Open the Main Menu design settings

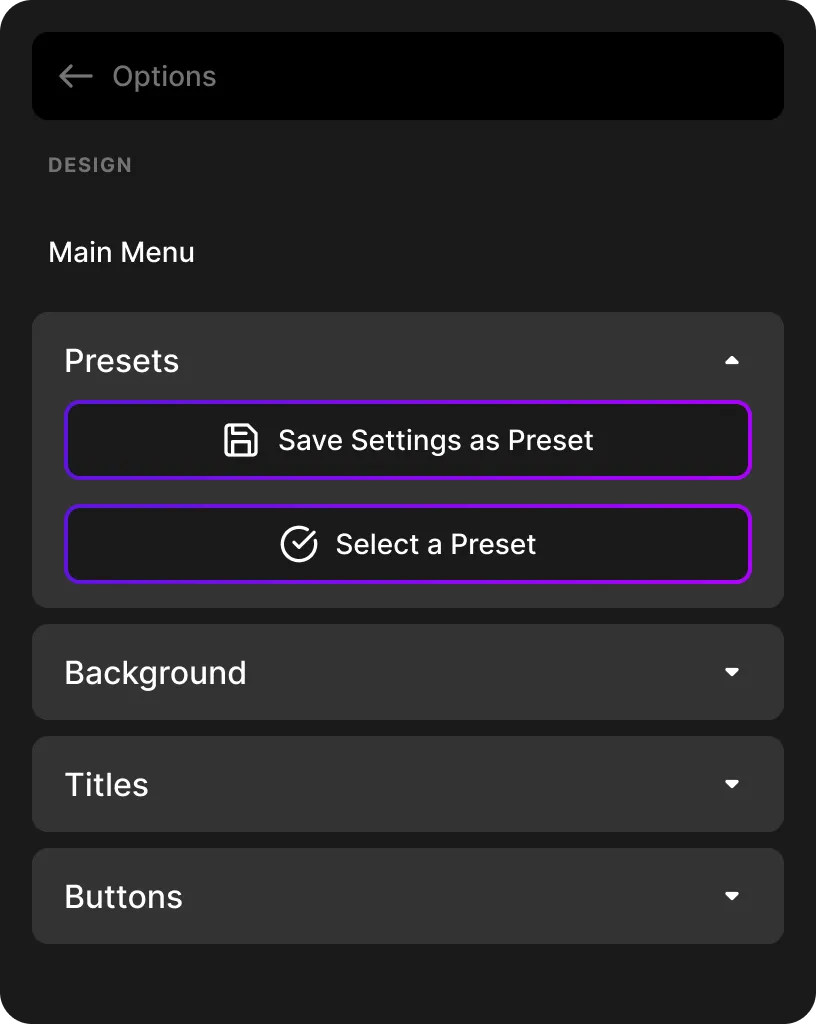click(x=121, y=252)
